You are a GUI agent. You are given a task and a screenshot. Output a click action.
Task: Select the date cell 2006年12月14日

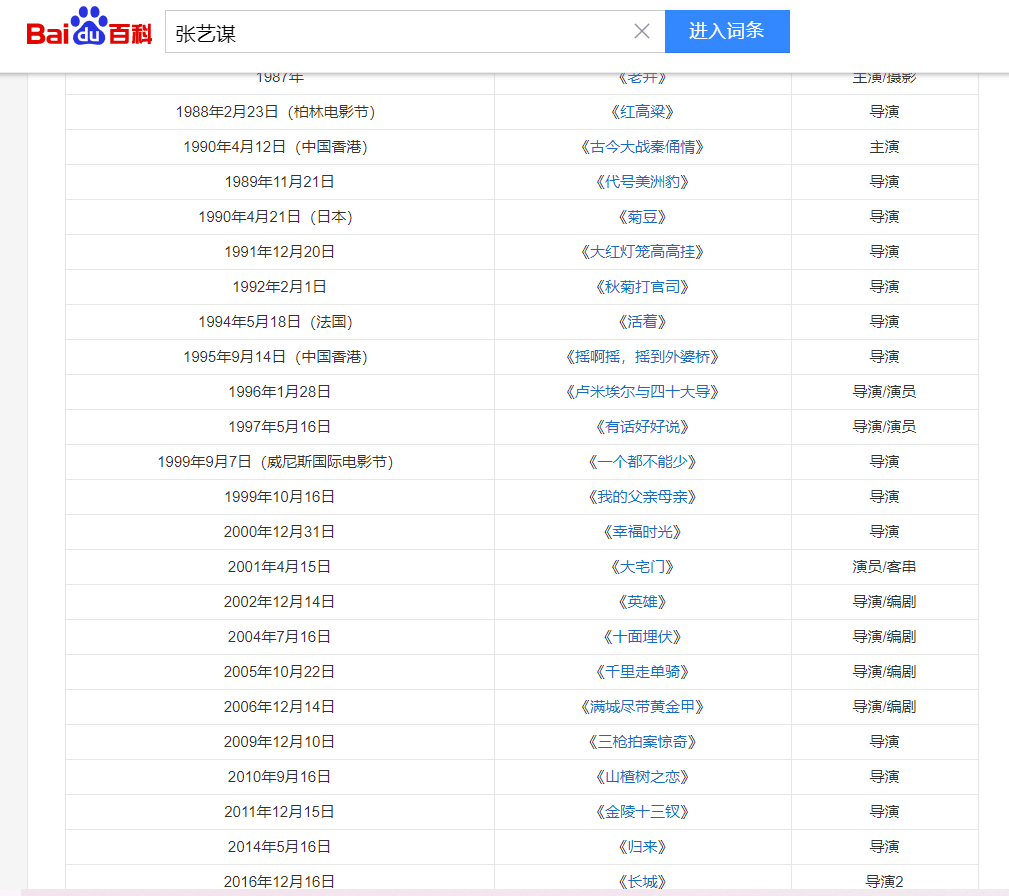coord(279,706)
